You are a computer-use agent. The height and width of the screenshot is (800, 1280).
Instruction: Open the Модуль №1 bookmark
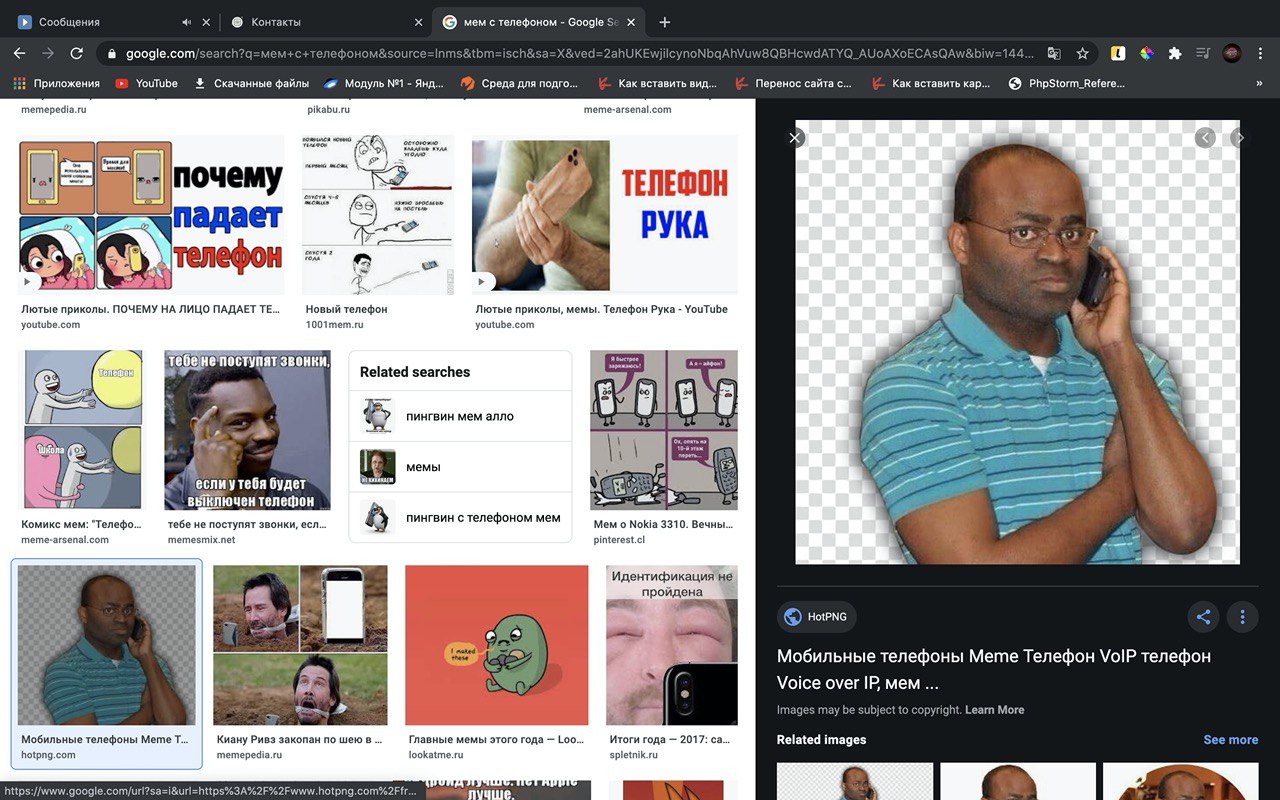click(385, 84)
